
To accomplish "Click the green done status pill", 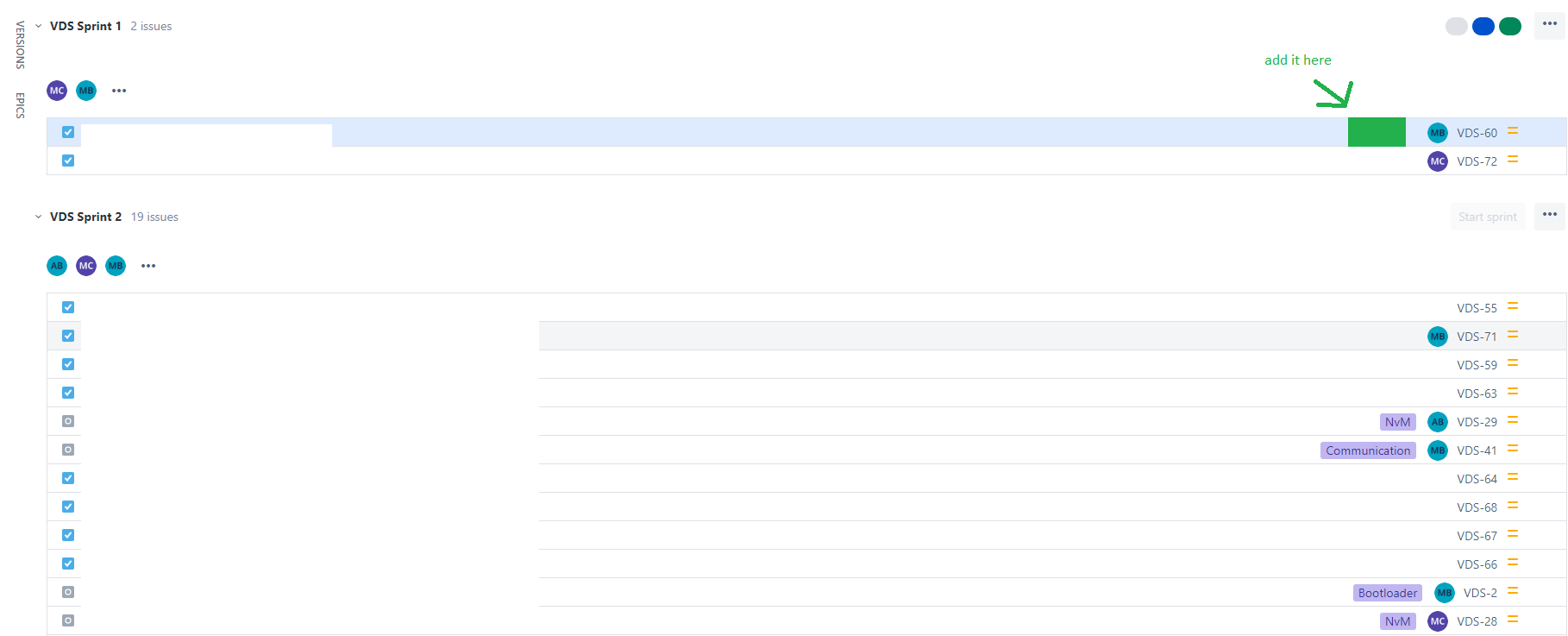I will 1510,26.
